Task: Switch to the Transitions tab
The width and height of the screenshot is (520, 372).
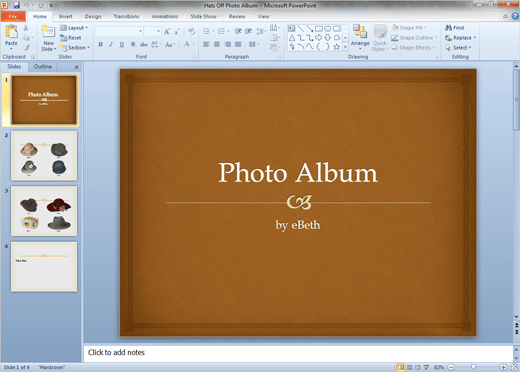Action: pyautogui.click(x=126, y=16)
